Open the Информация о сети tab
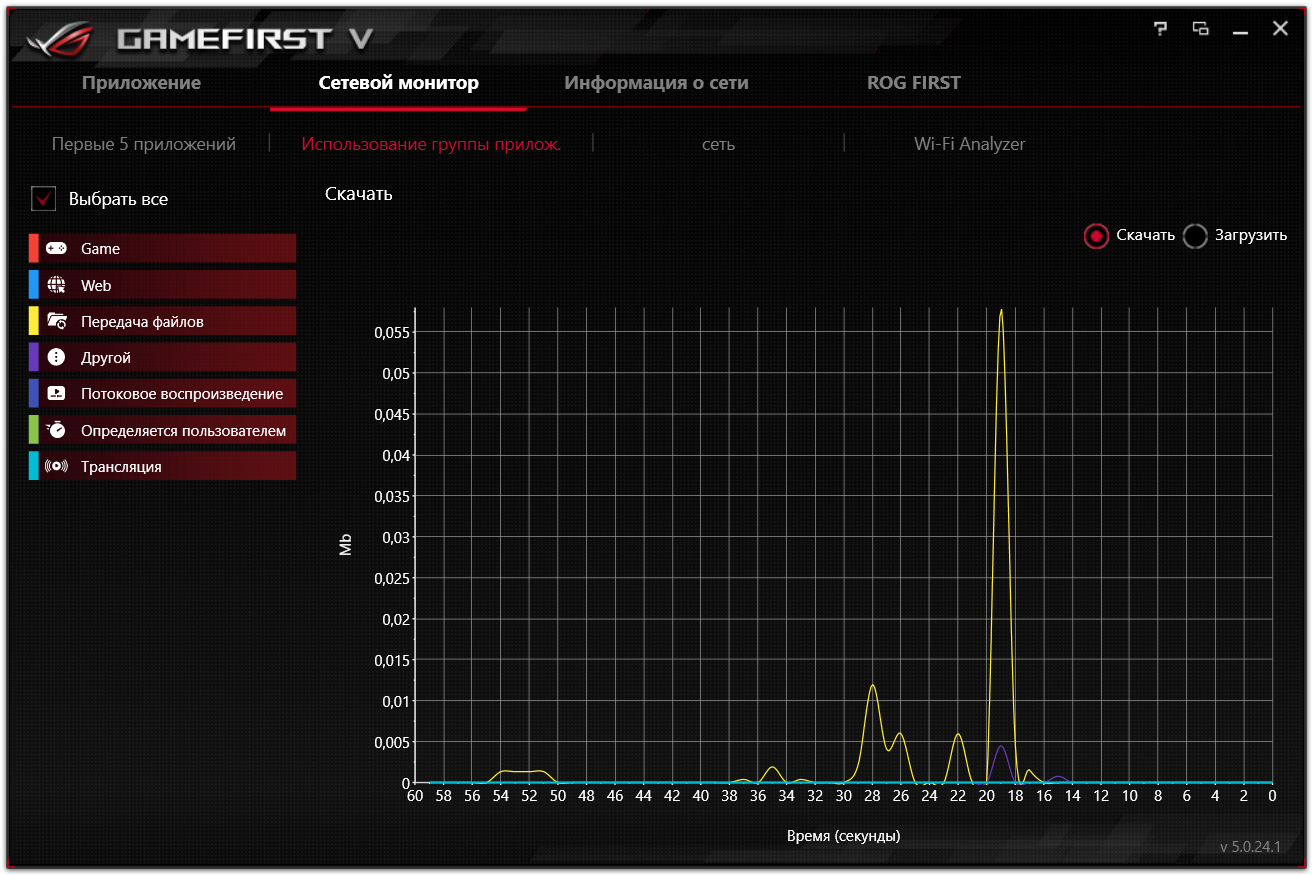The width and height of the screenshot is (1313, 875). click(656, 83)
